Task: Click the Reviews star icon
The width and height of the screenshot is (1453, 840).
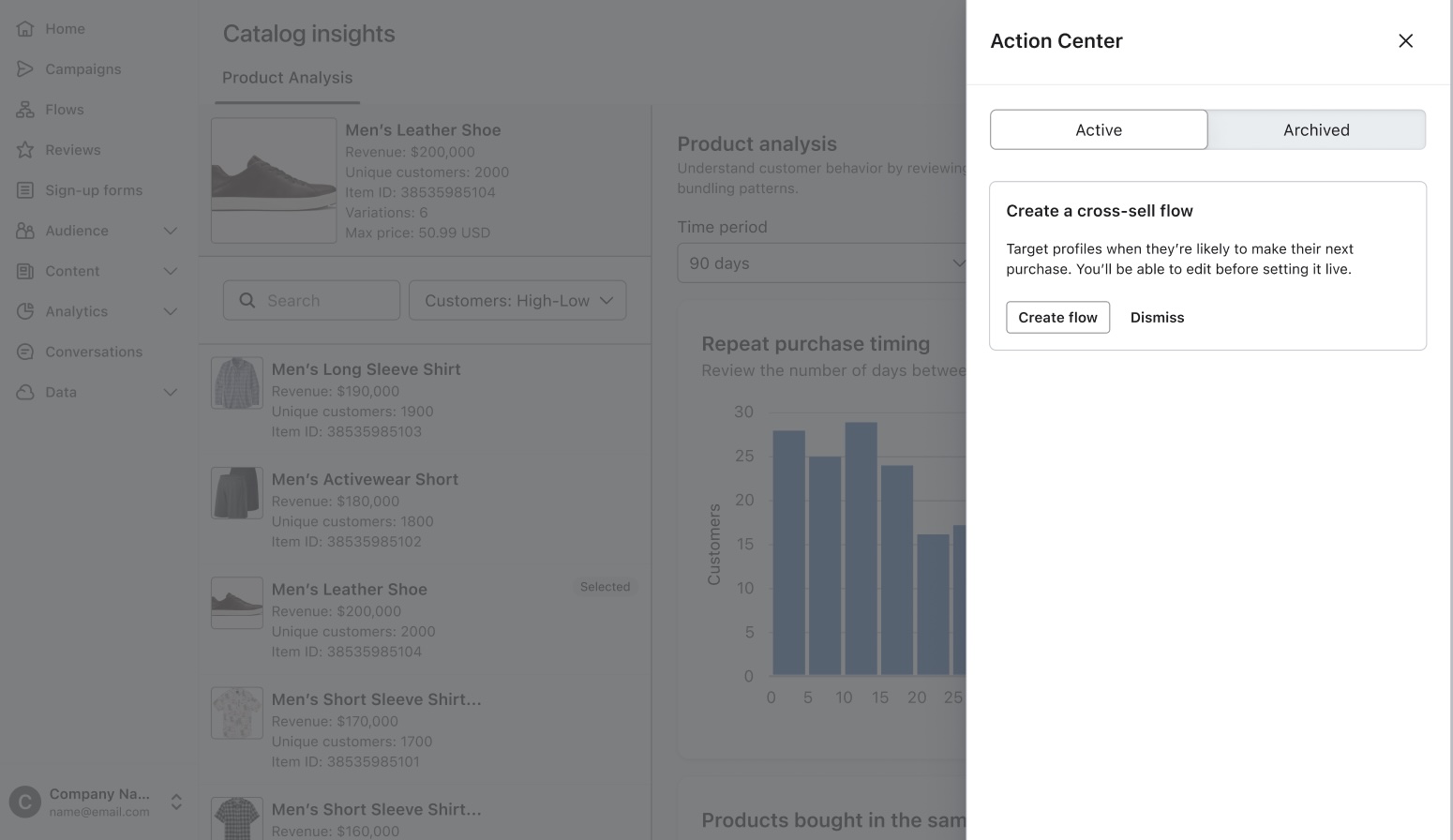Action: (x=25, y=150)
